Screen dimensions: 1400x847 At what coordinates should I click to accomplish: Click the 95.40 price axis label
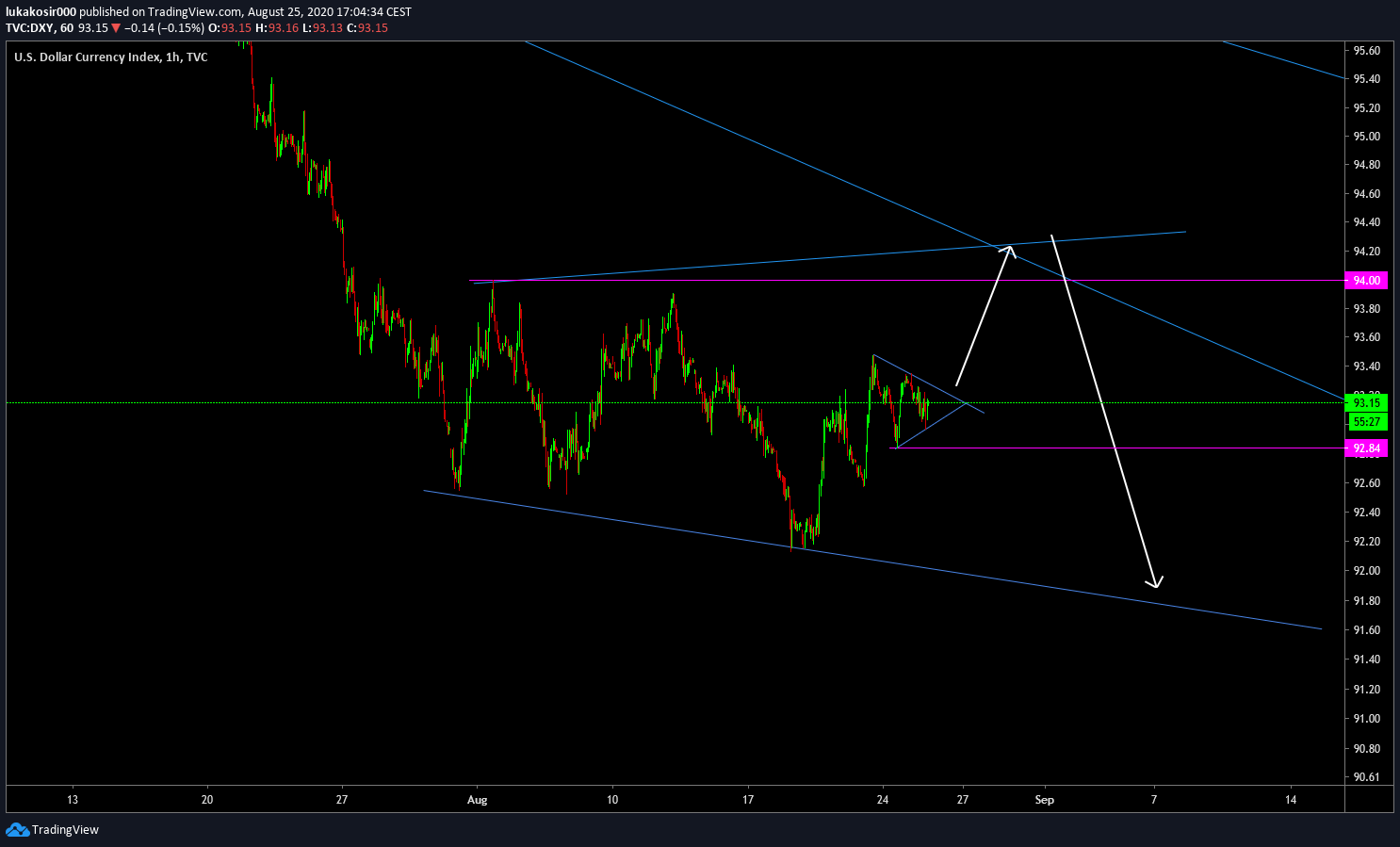click(x=1367, y=79)
